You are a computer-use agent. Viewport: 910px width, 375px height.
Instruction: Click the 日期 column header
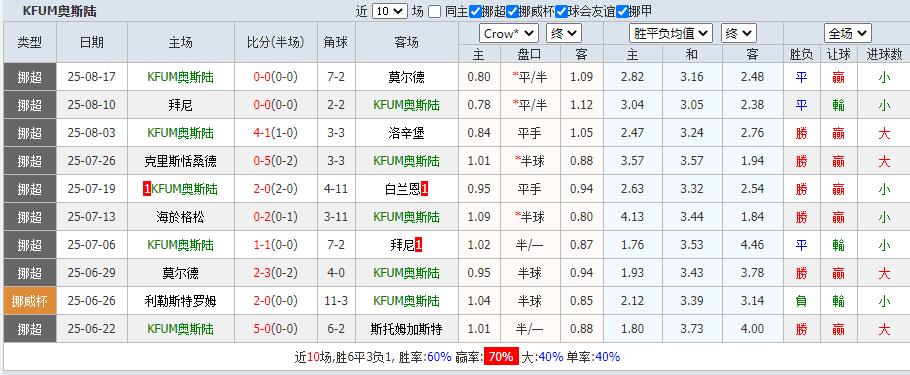tap(92, 42)
